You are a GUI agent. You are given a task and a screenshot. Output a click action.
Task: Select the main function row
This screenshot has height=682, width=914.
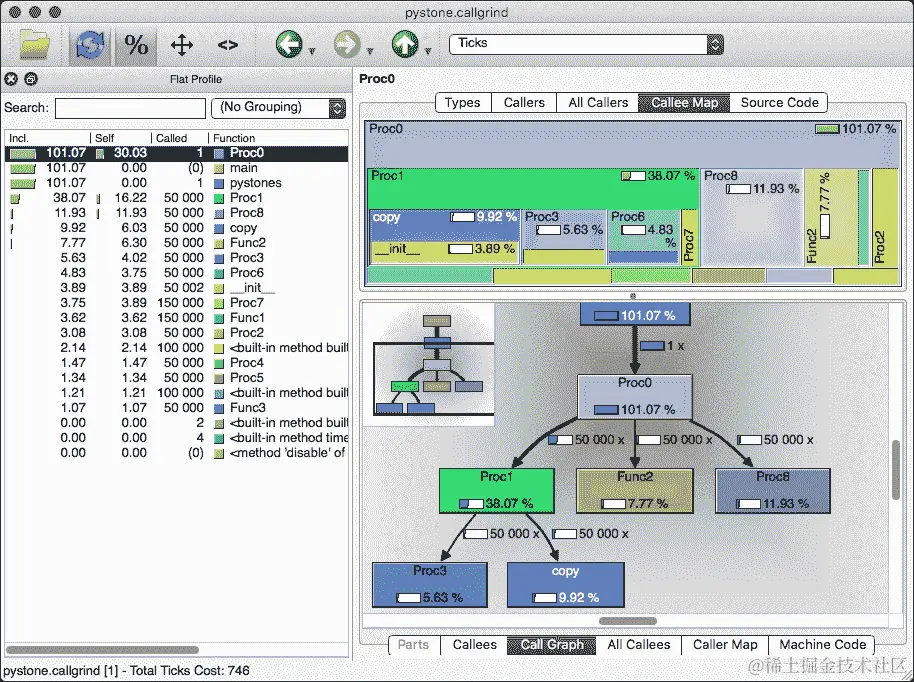tap(177, 168)
